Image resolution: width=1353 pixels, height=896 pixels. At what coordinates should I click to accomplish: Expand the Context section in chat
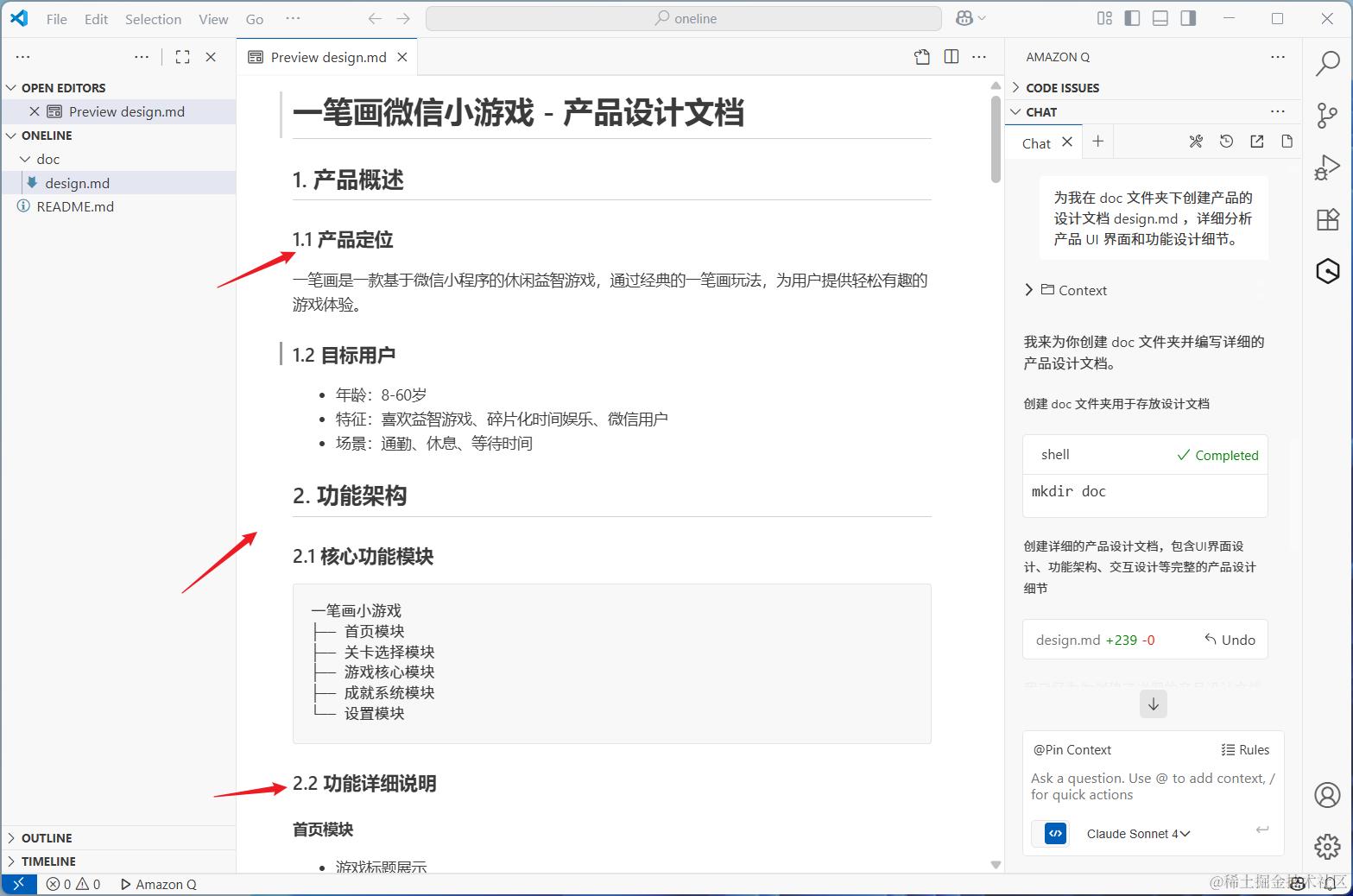[1065, 290]
